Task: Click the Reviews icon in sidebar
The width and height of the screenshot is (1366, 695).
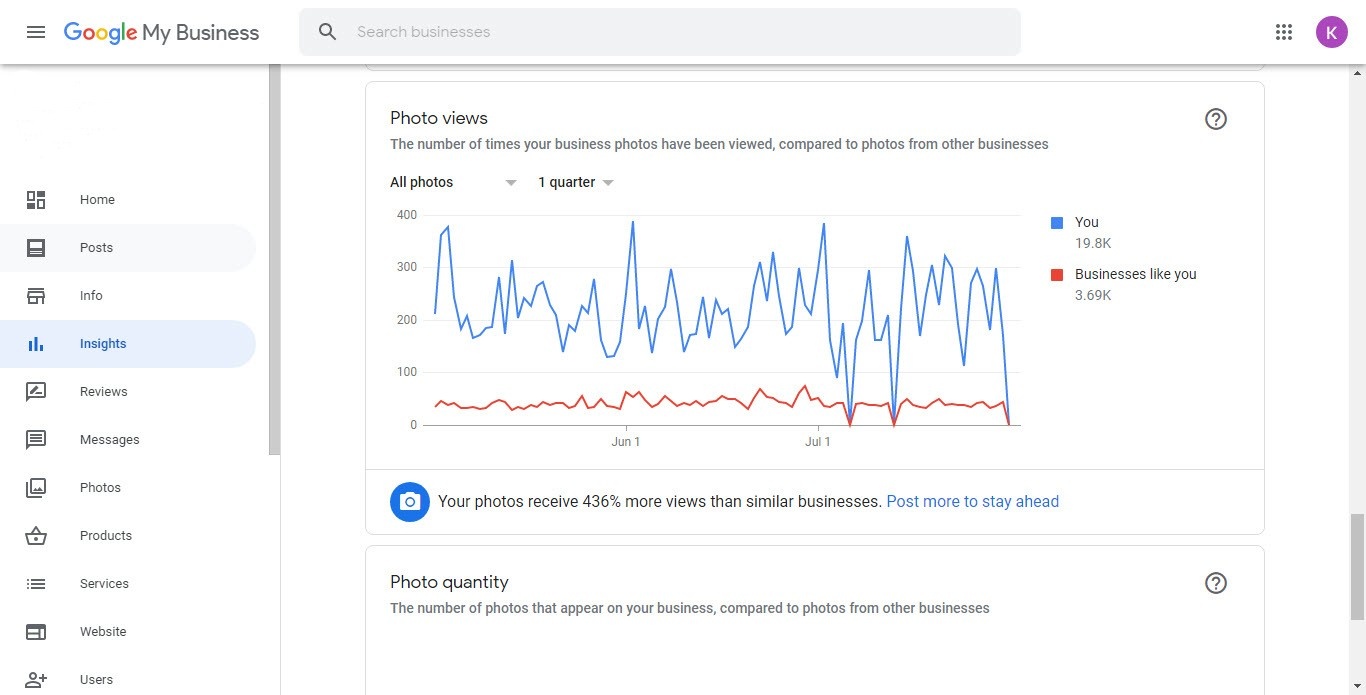Action: point(36,392)
